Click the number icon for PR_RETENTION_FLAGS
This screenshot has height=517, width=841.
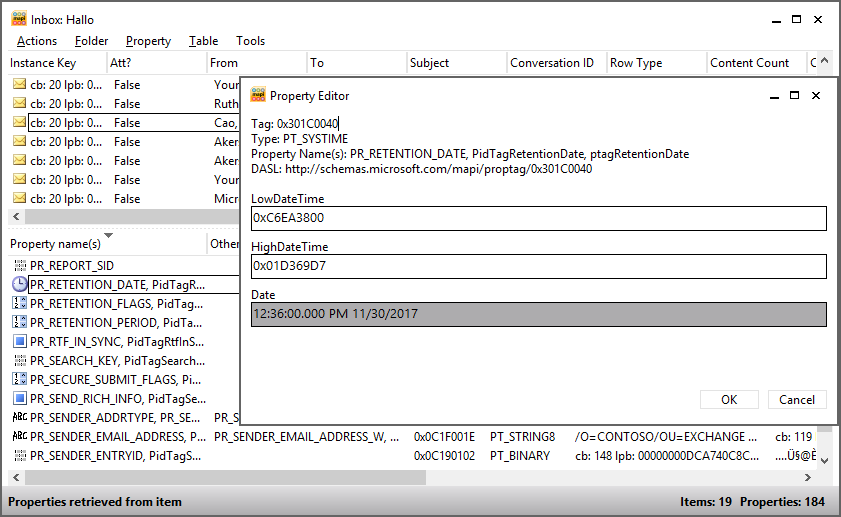(19, 304)
